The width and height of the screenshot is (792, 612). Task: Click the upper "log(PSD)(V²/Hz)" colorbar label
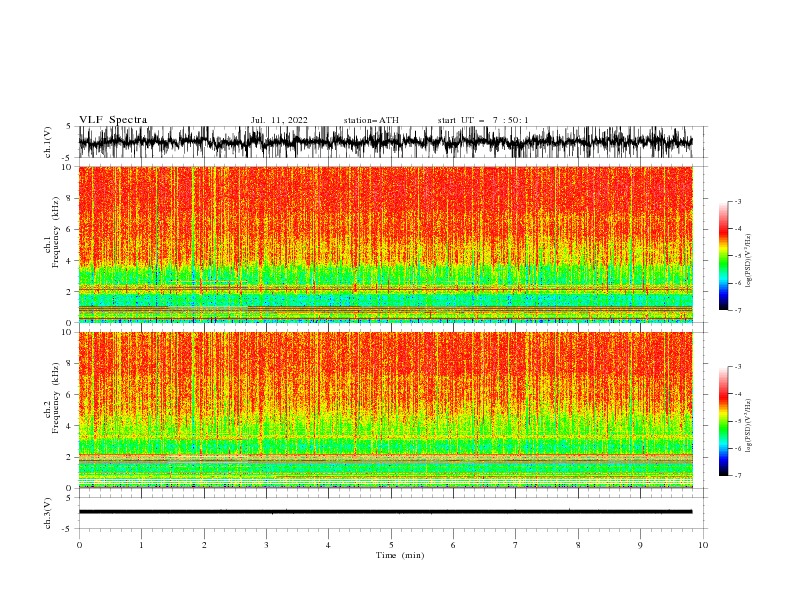(x=748, y=261)
